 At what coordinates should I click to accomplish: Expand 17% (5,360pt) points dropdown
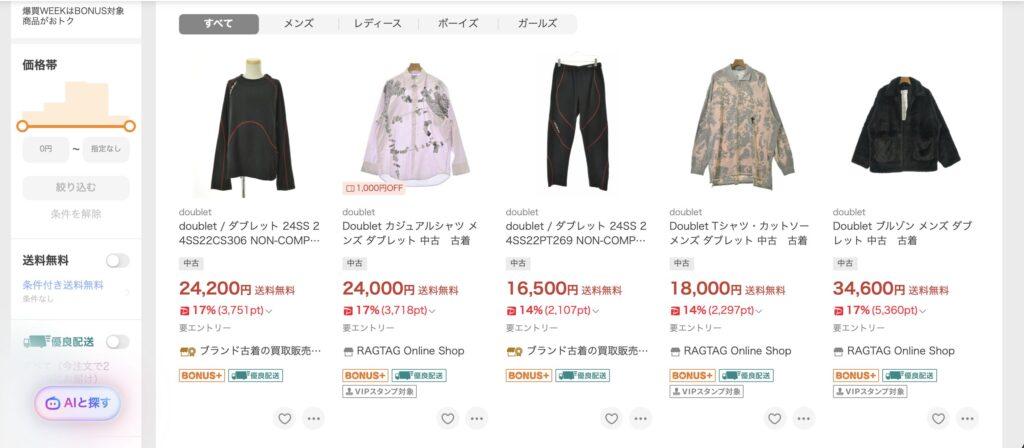coord(923,311)
